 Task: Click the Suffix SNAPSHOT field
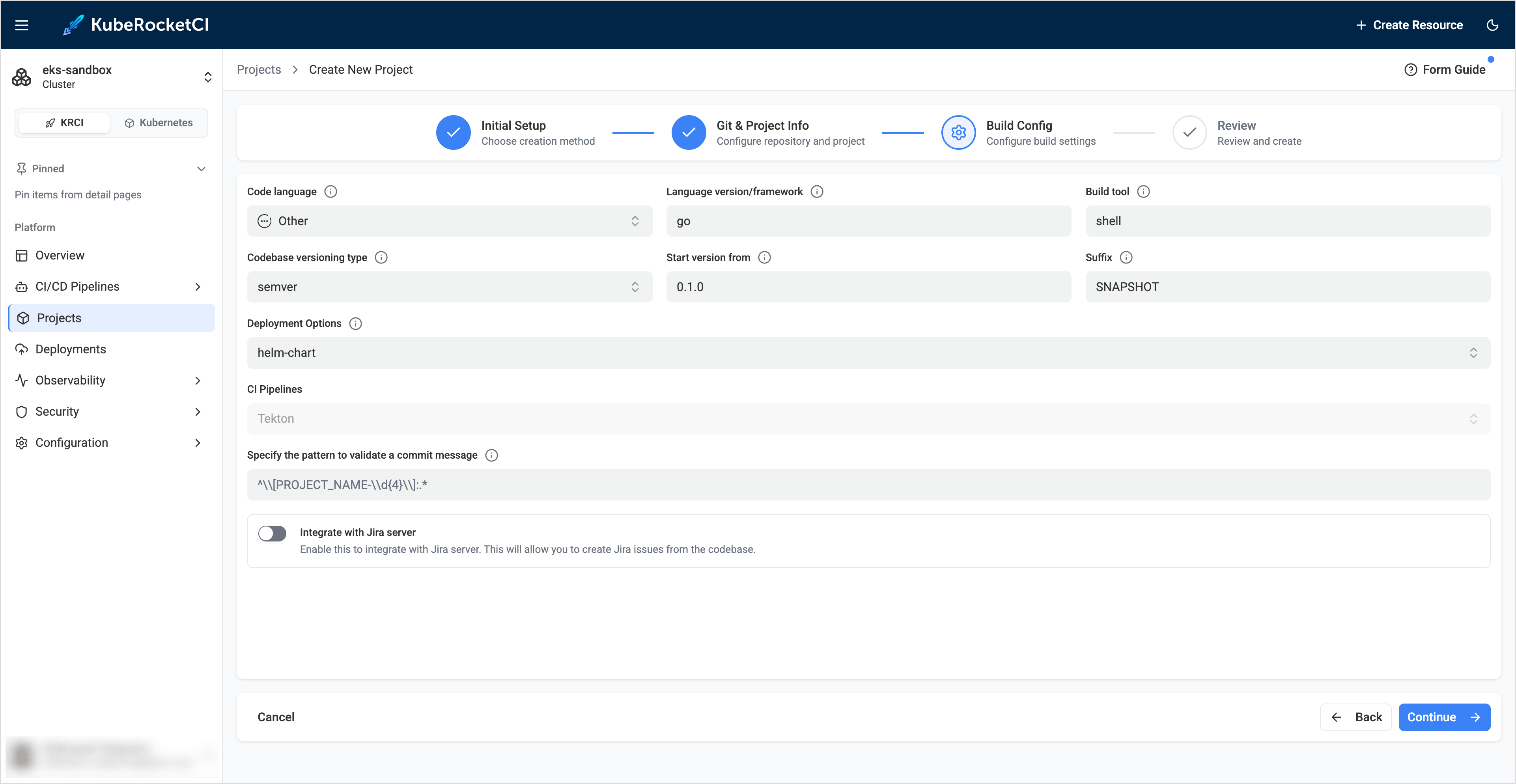tap(1288, 287)
